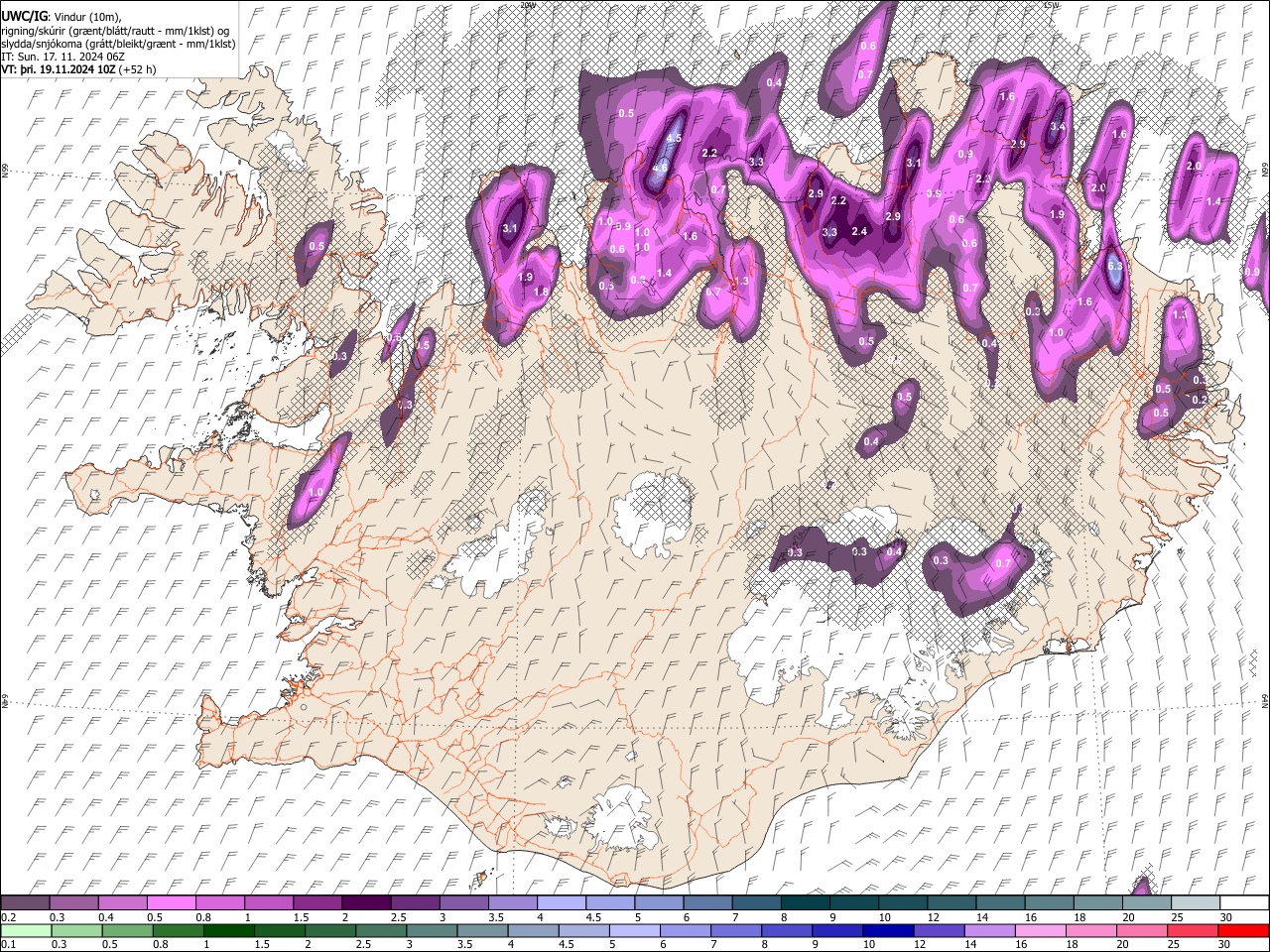Click the '2.4' snowfall value on the map
The height and width of the screenshot is (952, 1270).
[860, 232]
